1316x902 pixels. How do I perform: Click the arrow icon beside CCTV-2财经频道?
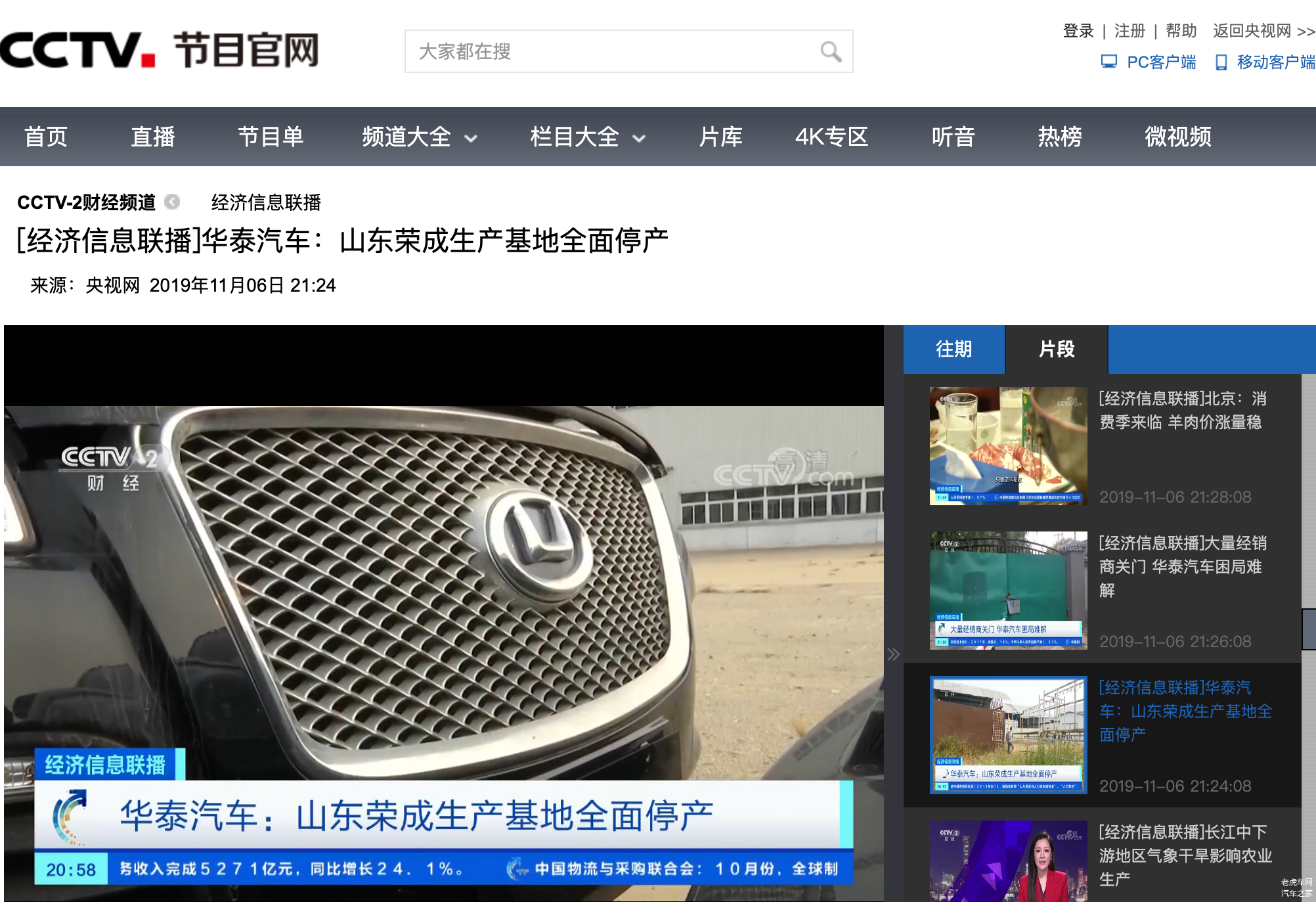pyautogui.click(x=172, y=202)
